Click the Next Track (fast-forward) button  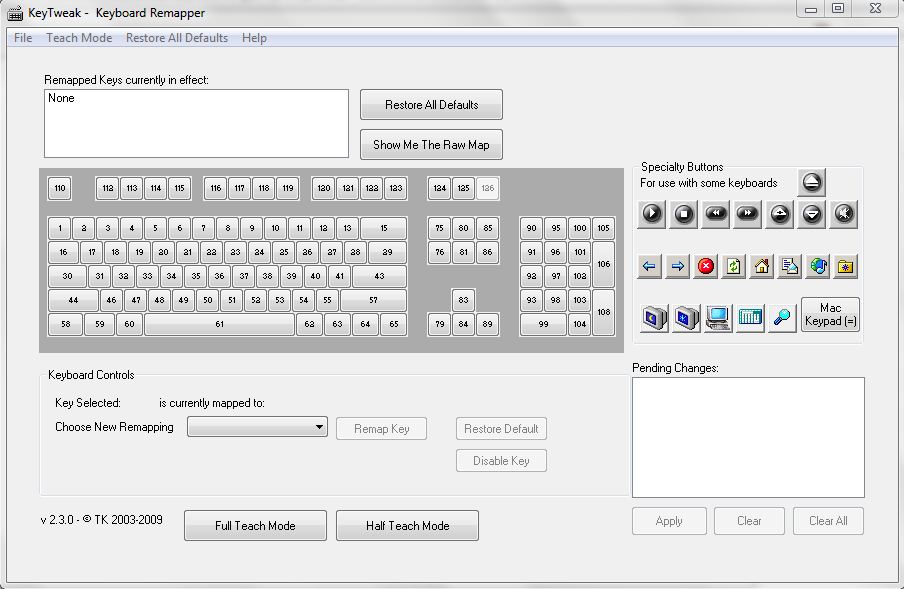click(747, 214)
